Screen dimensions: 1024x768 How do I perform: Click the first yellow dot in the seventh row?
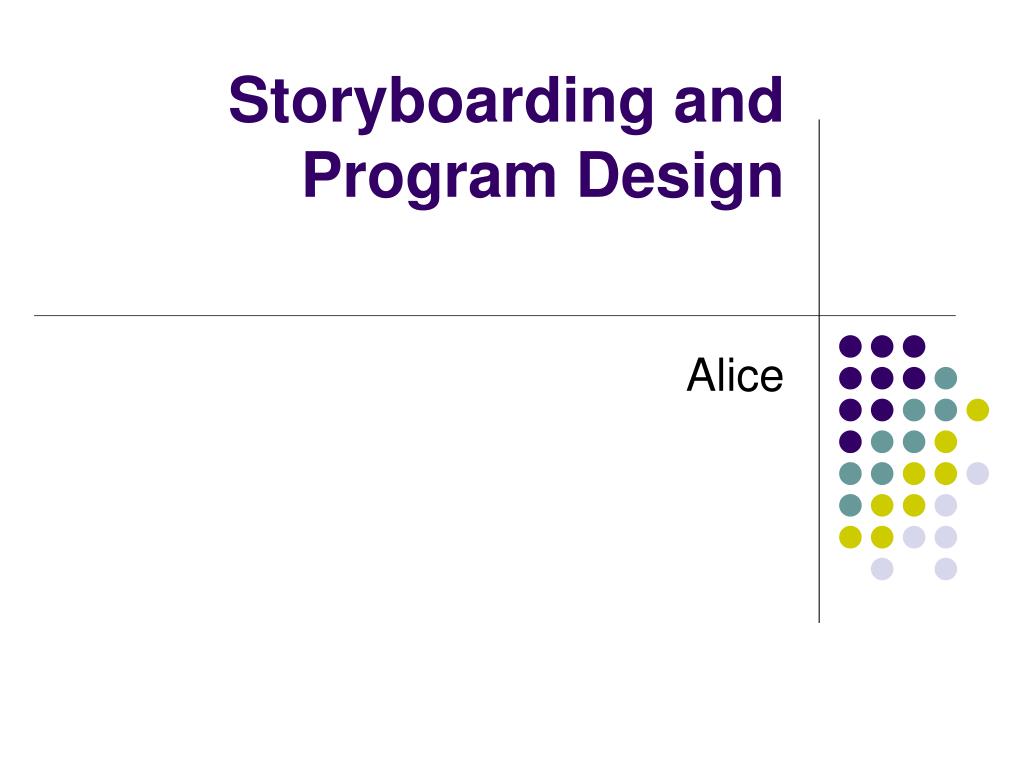coord(850,537)
